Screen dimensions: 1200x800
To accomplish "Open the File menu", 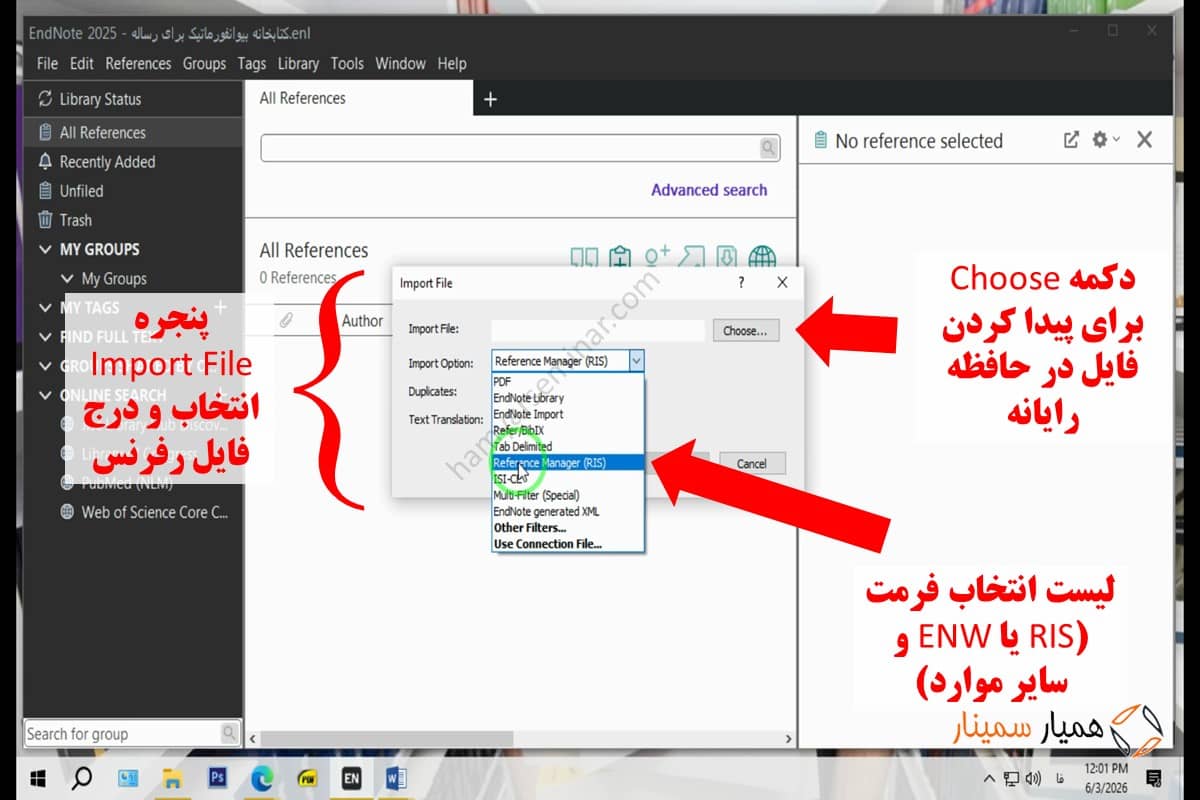I will (x=47, y=63).
